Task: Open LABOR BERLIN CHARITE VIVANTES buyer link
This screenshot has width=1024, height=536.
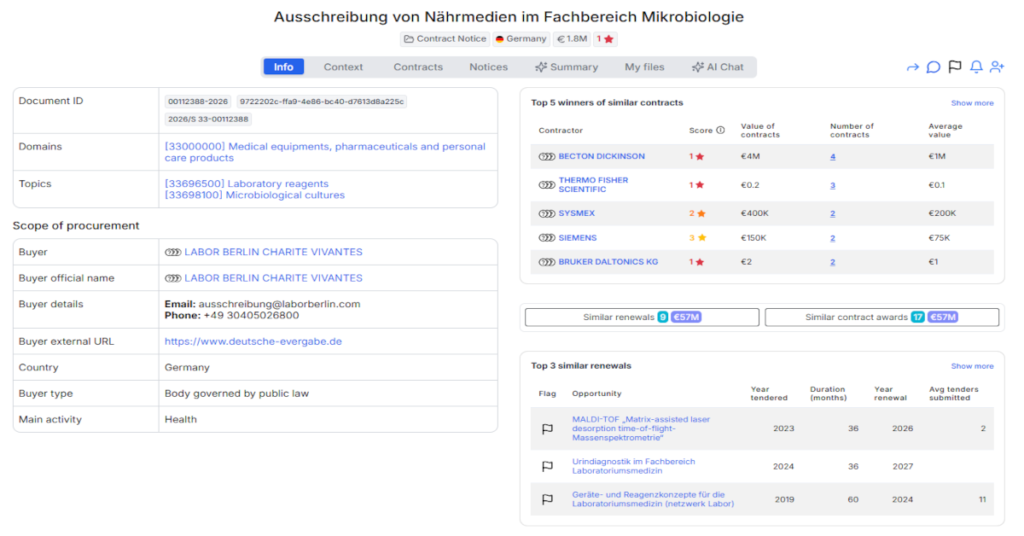Action: 273,252
